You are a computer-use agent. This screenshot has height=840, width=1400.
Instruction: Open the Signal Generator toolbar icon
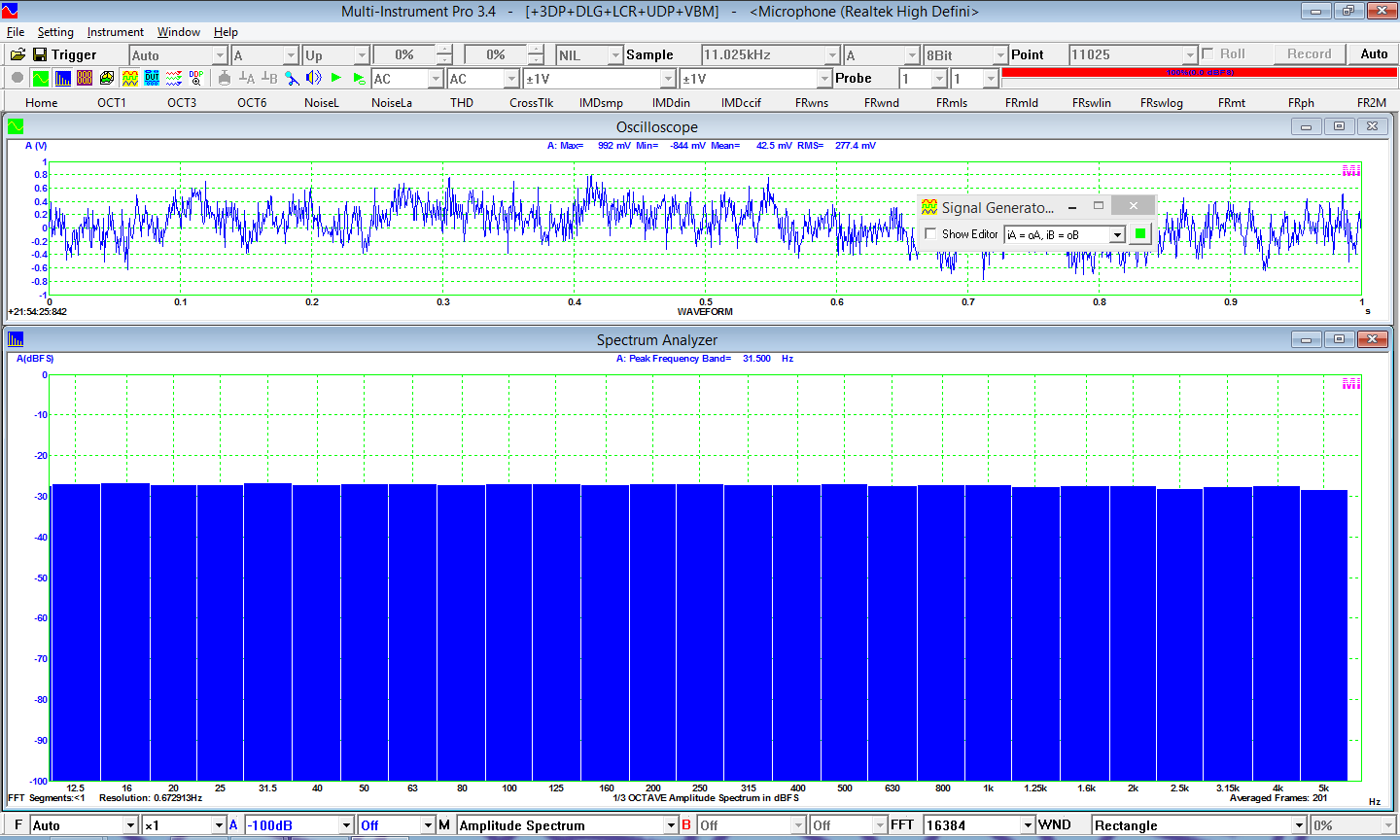click(x=129, y=79)
